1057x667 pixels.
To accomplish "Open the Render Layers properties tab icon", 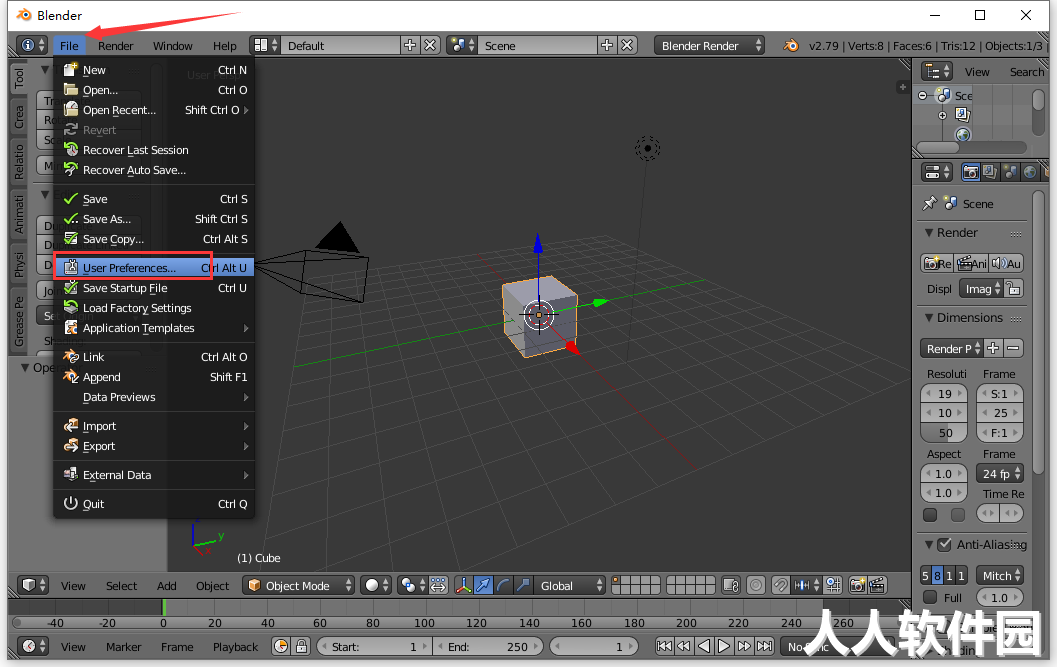I will pyautogui.click(x=990, y=172).
